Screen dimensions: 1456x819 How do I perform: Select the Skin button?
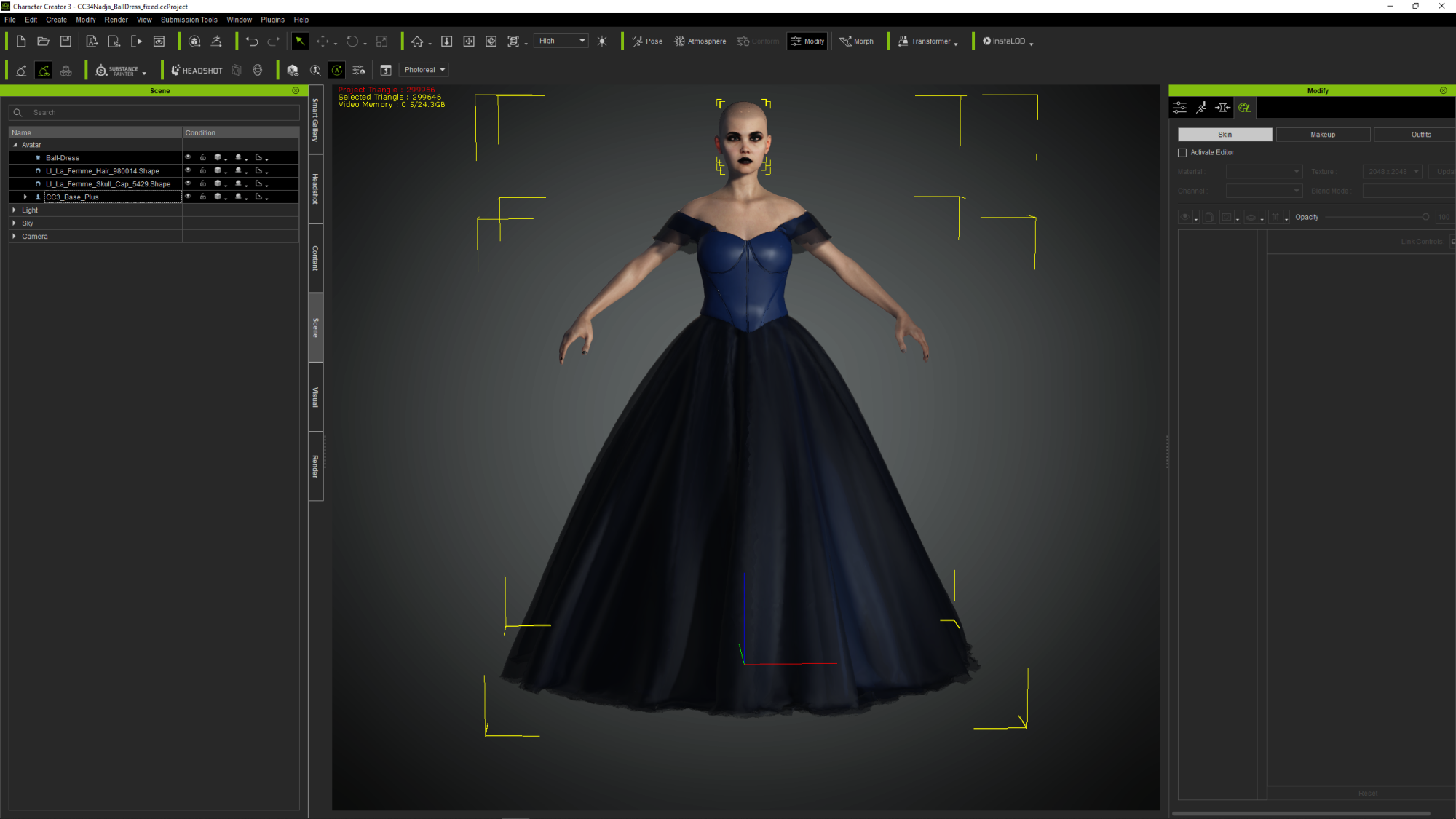pos(1225,135)
